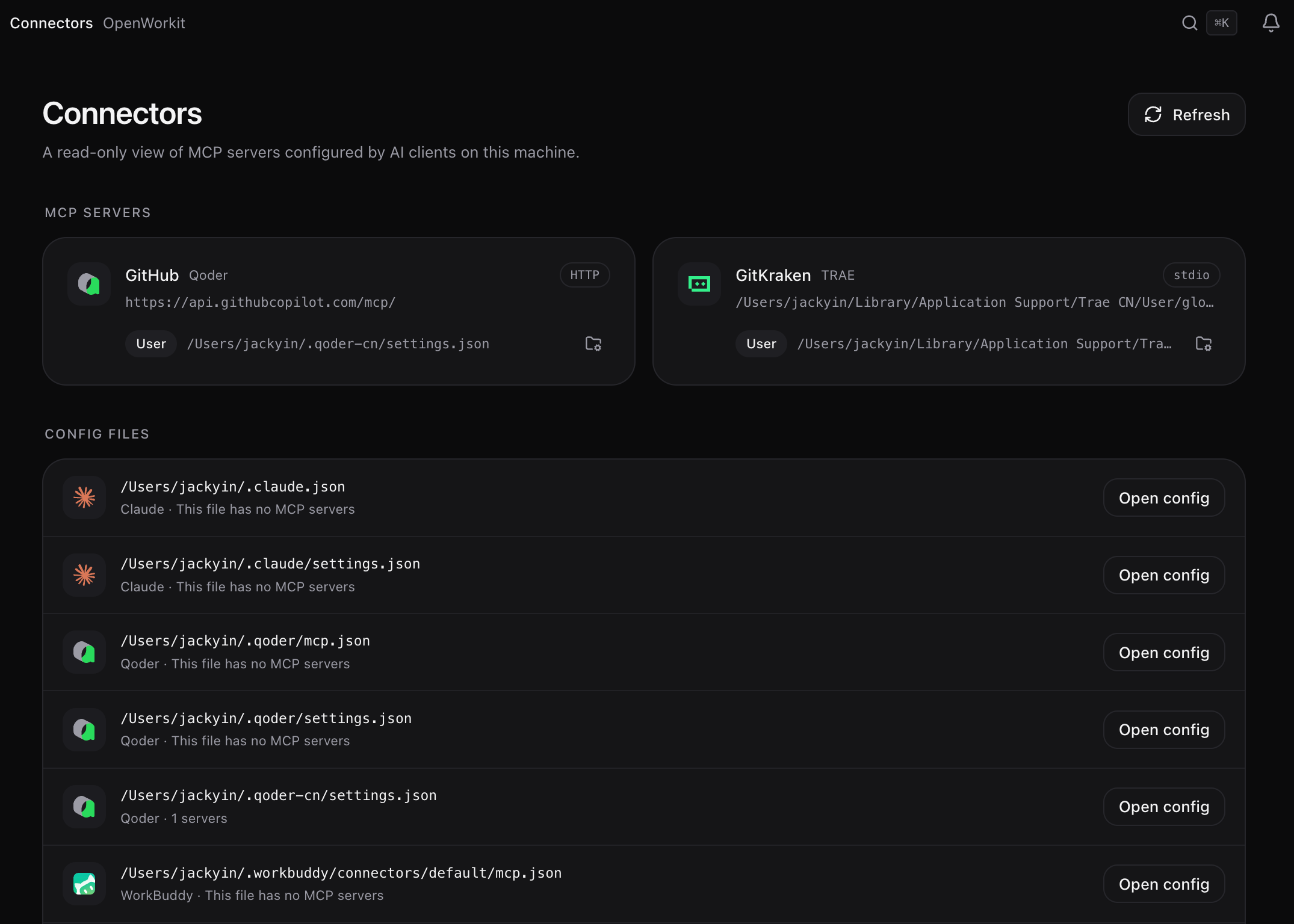The height and width of the screenshot is (924, 1294).
Task: Click the TRAE icon on GitKraken card
Action: pyautogui.click(x=699, y=284)
